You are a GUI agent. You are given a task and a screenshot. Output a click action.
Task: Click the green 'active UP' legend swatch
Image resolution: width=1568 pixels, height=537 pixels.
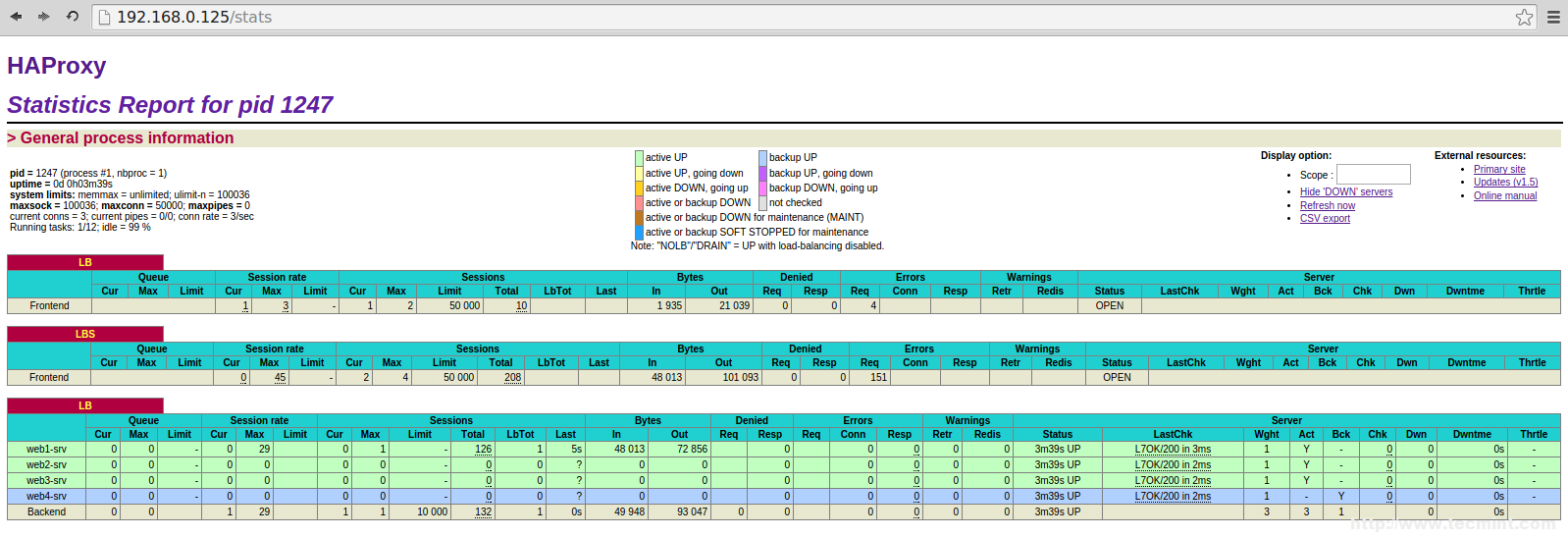point(639,158)
